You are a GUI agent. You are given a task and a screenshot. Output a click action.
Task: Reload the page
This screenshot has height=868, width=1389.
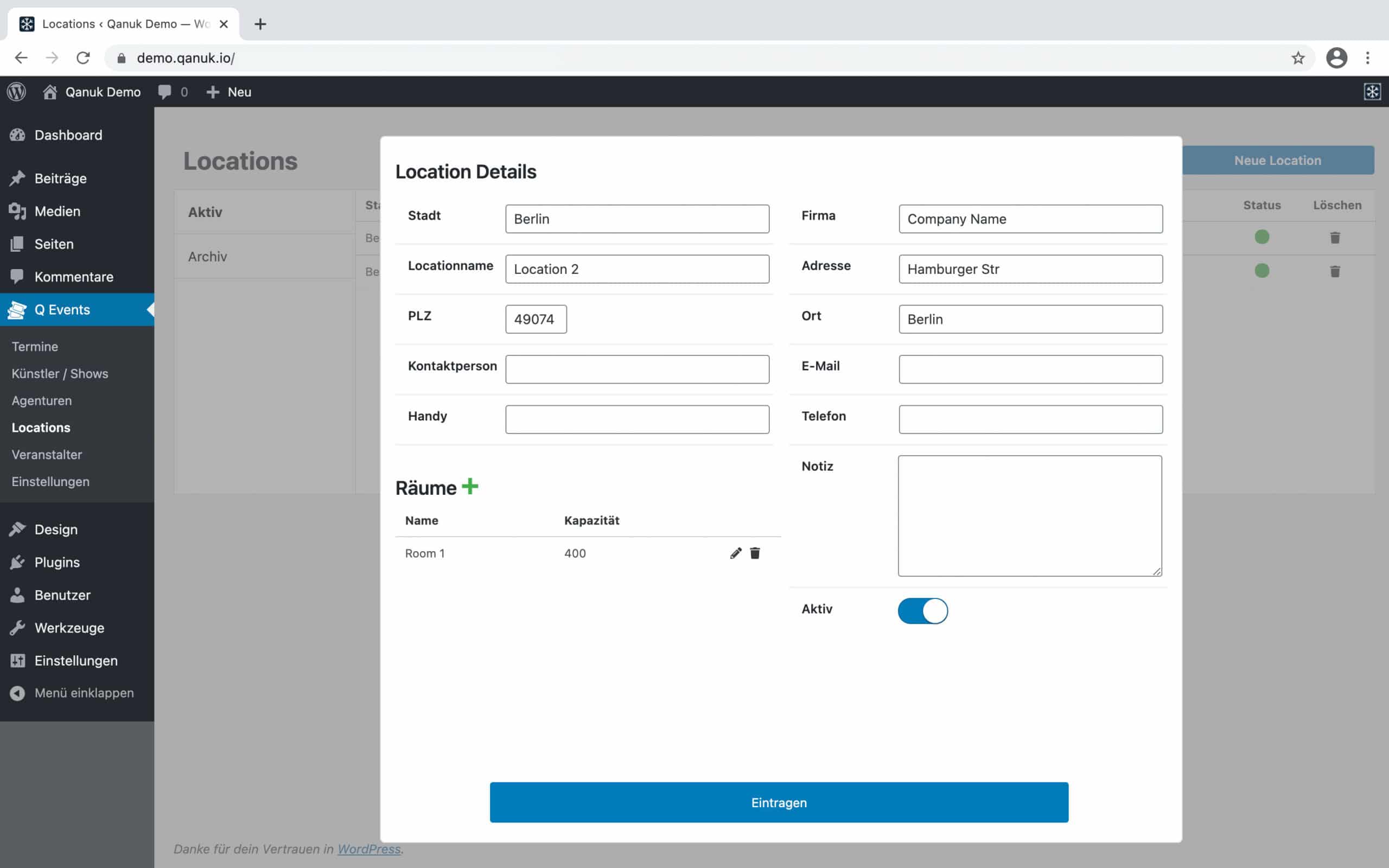(x=83, y=58)
